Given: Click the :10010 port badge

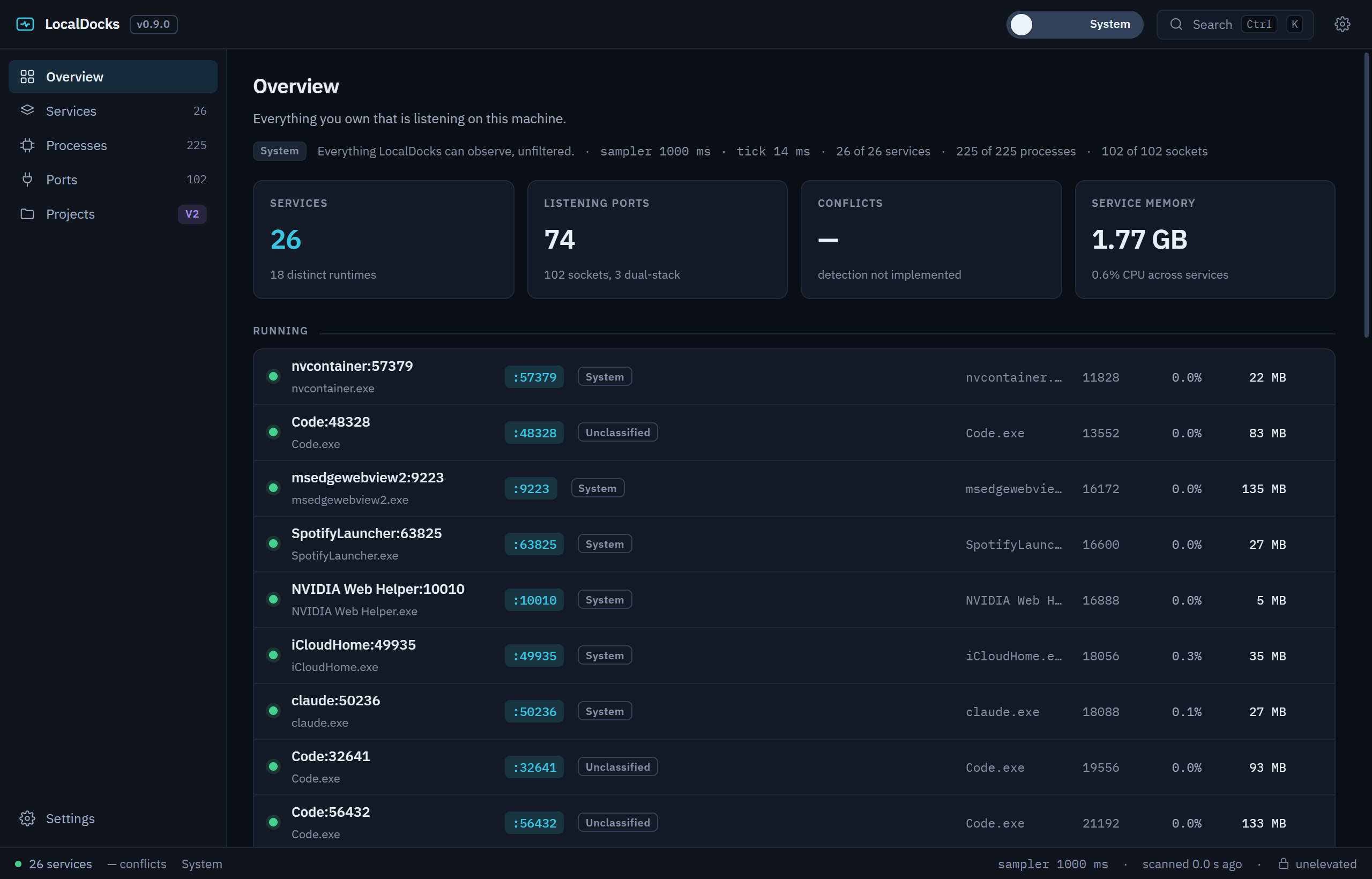Looking at the screenshot, I should [534, 600].
